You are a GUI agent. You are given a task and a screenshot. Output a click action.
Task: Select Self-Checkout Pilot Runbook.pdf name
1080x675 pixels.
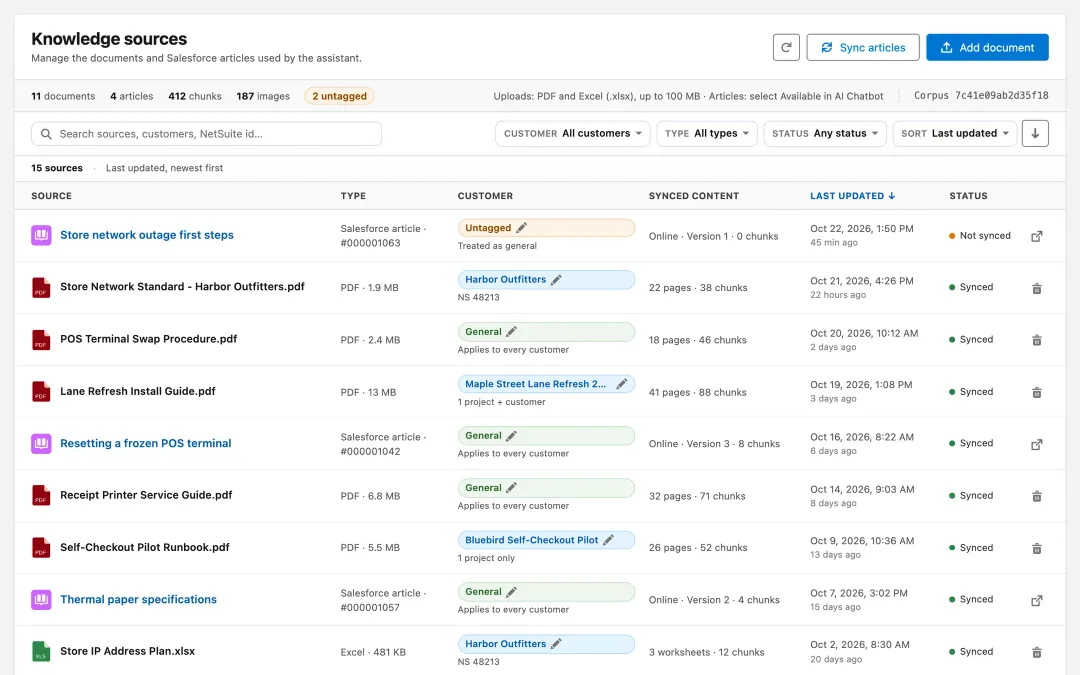145,547
